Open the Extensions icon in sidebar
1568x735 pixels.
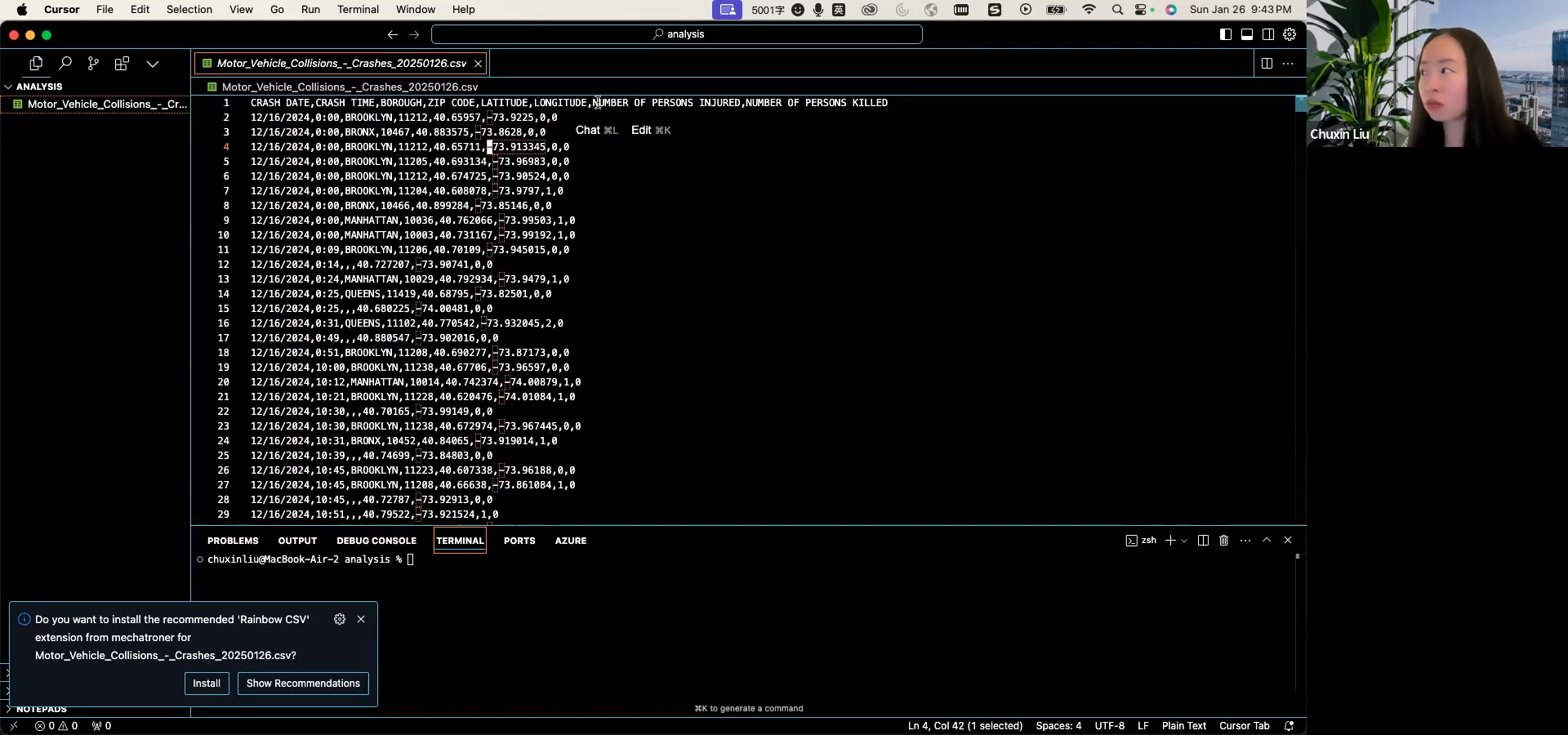click(122, 64)
